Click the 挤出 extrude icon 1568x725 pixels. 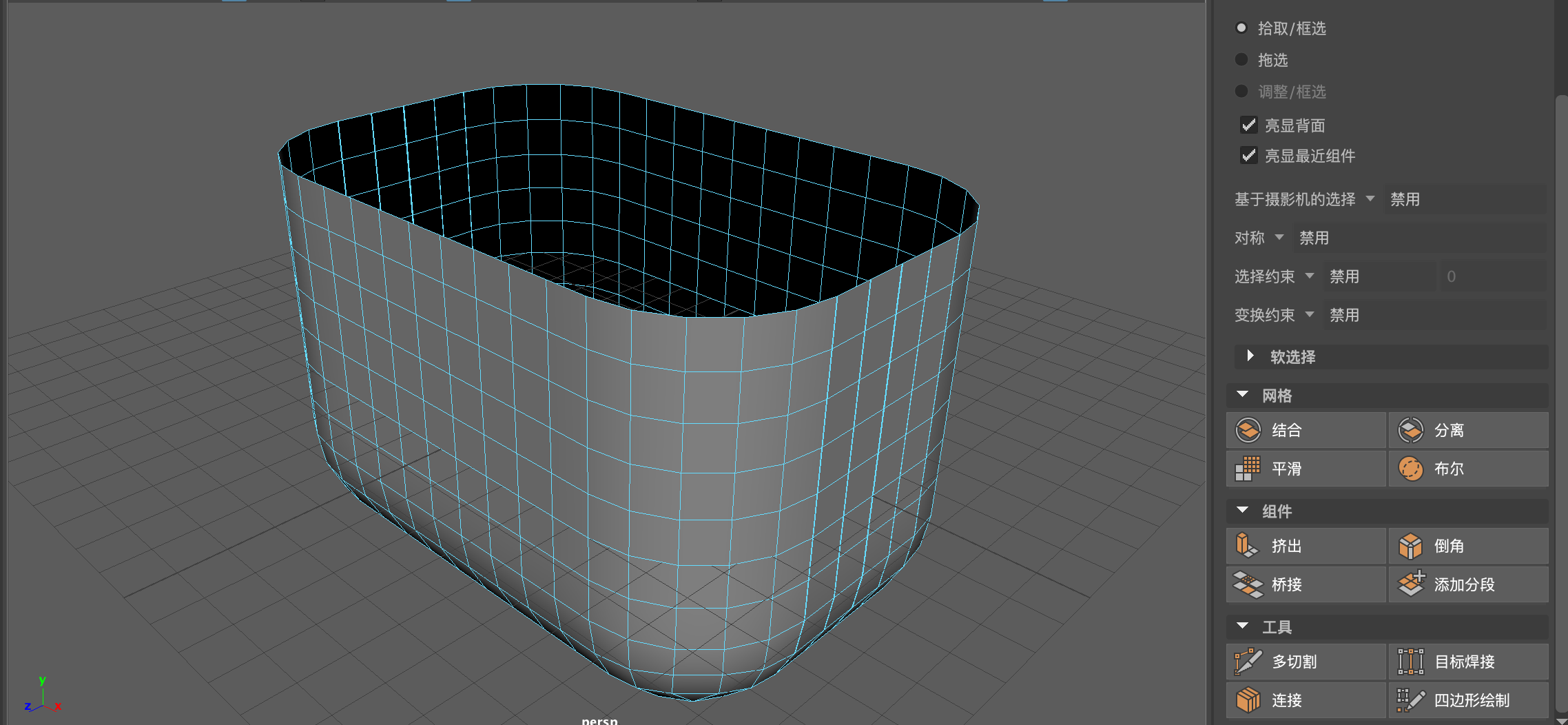(1248, 546)
